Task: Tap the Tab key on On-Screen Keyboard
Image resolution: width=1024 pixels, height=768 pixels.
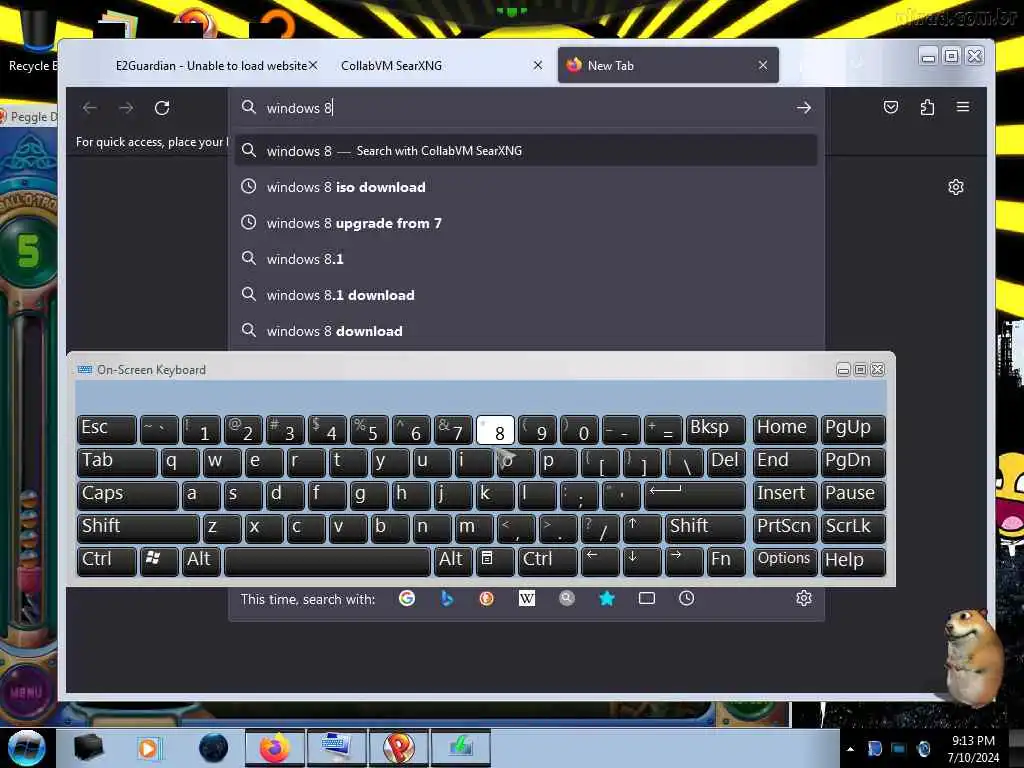Action: click(117, 462)
